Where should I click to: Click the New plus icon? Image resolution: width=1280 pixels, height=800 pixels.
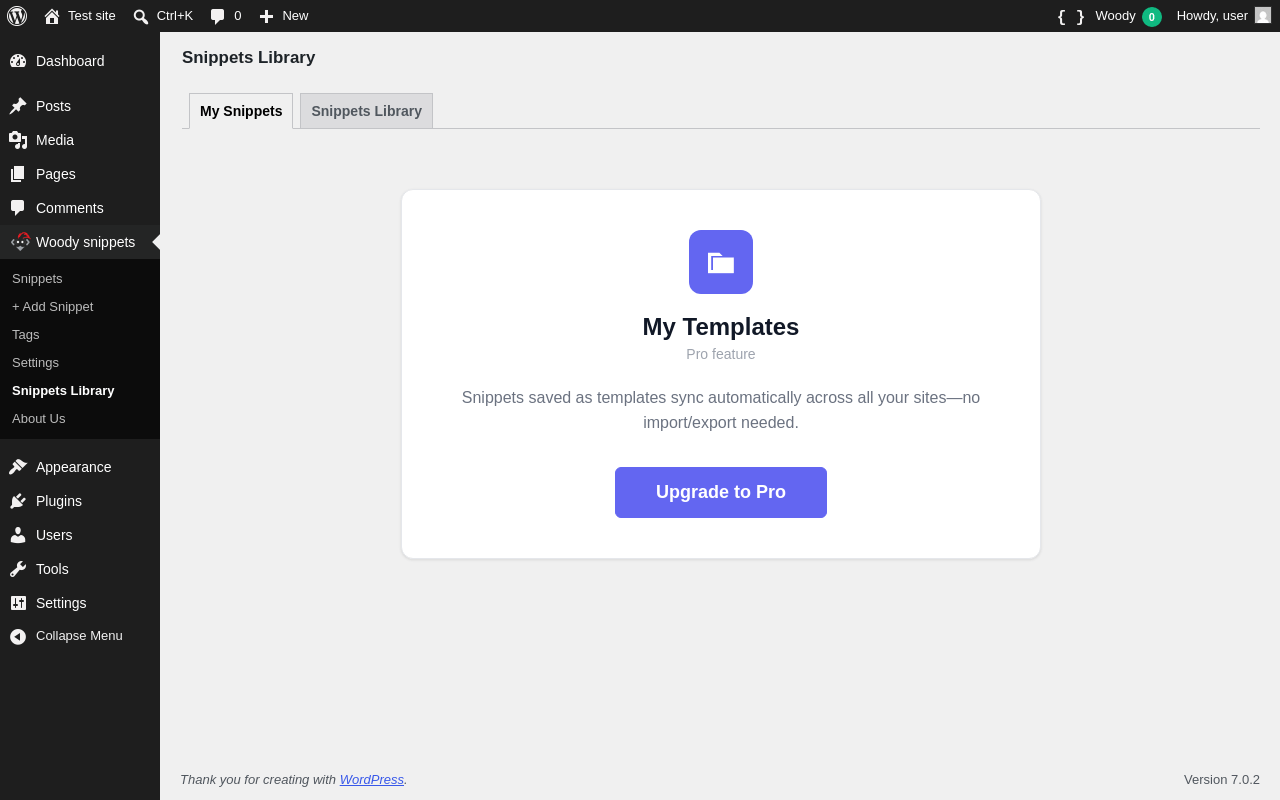(x=266, y=16)
